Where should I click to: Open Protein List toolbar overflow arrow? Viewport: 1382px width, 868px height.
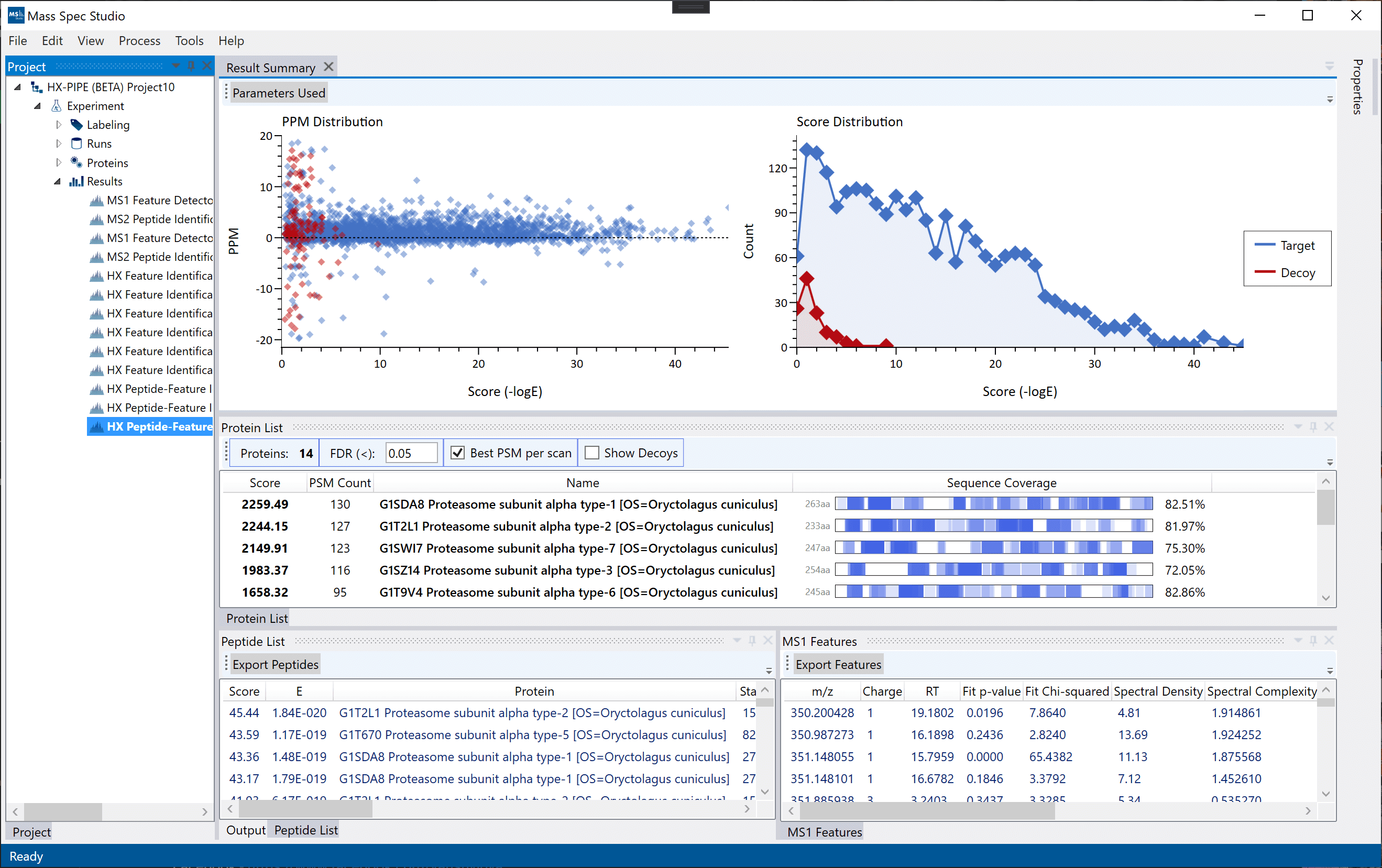[x=1330, y=463]
